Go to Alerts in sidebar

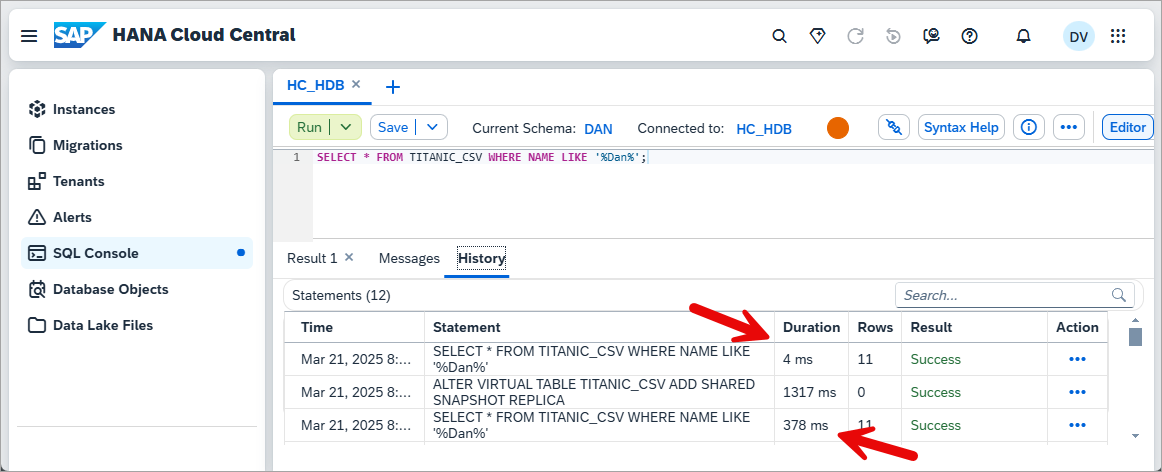[x=137, y=217]
